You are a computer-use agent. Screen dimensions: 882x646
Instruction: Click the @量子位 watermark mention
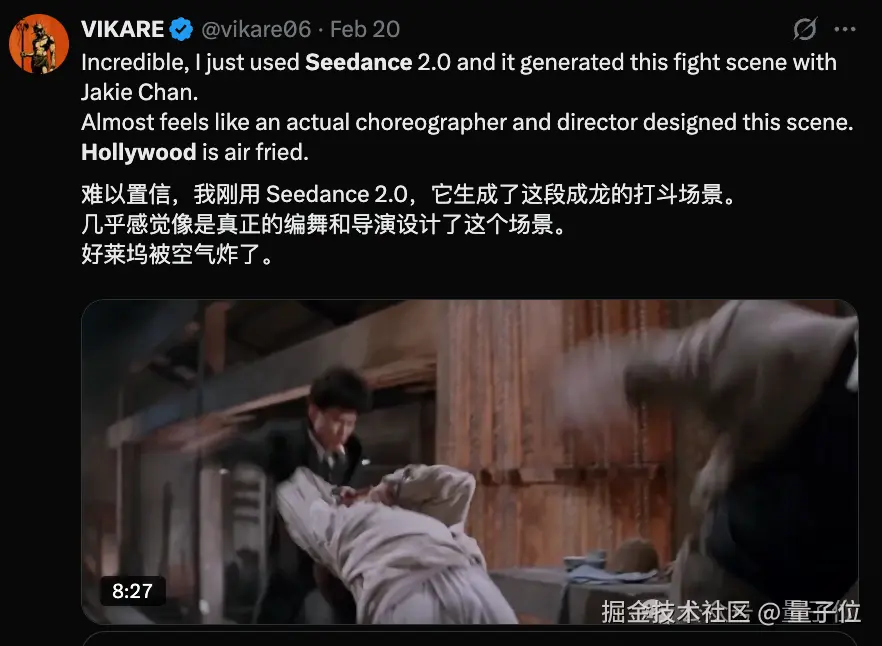pyautogui.click(x=809, y=612)
